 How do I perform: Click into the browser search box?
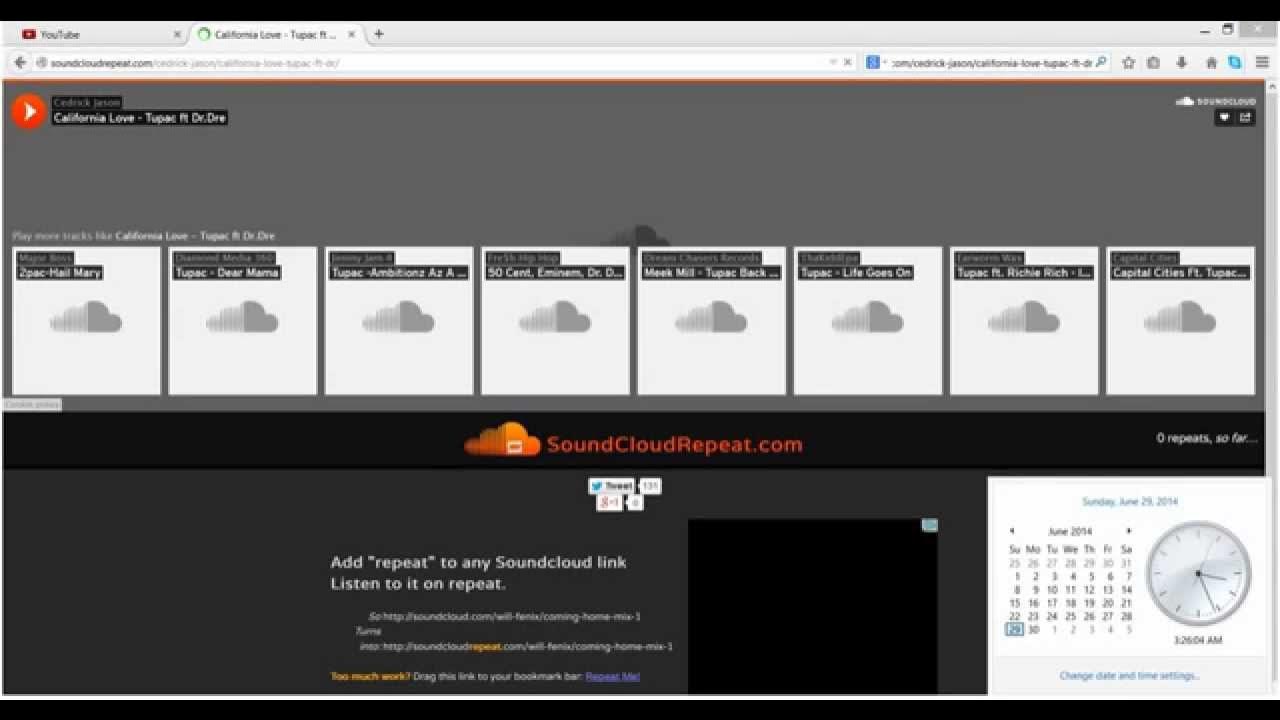[x=987, y=62]
